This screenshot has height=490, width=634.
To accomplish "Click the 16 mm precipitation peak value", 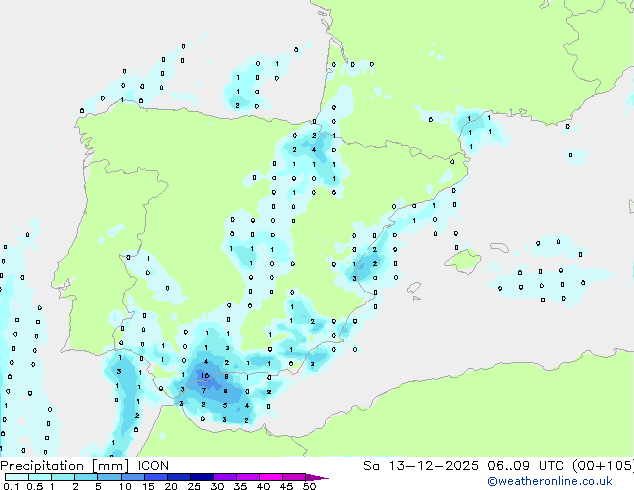I will point(204,376).
